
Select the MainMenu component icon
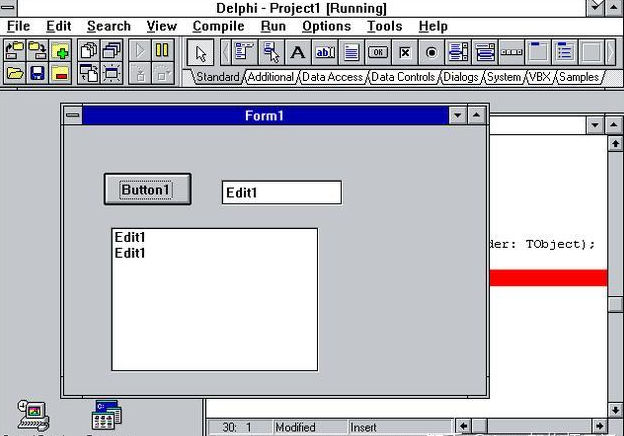pyautogui.click(x=245, y=52)
